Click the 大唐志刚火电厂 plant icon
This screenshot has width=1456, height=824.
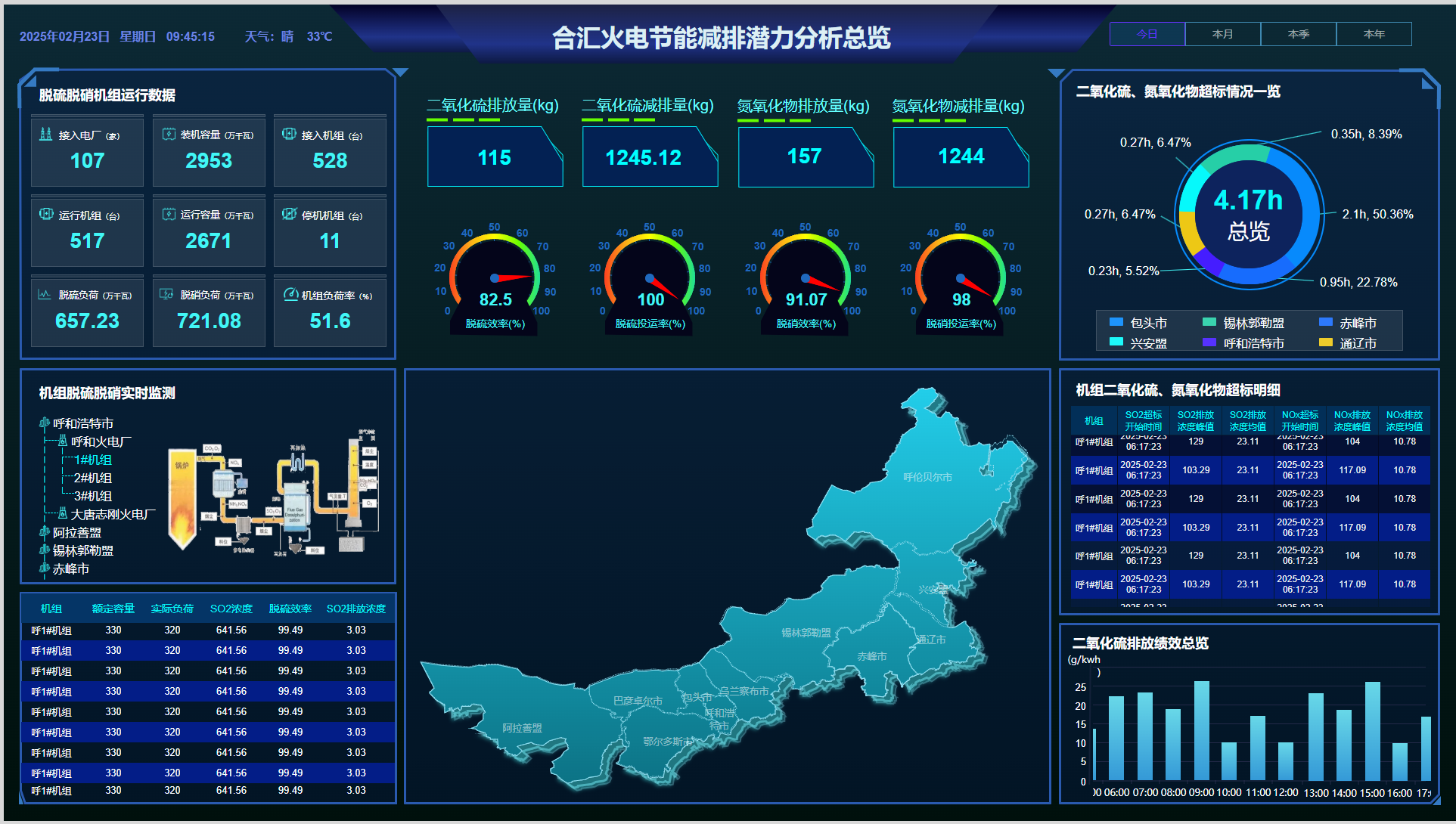(x=63, y=514)
